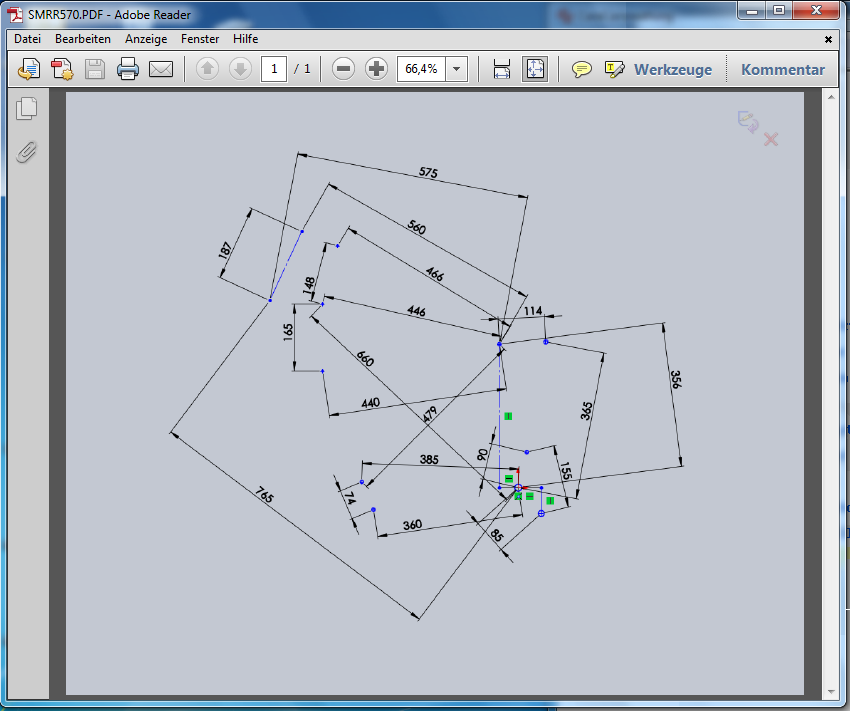Open the Bearbeiten menu
The image size is (850, 711).
tap(83, 39)
